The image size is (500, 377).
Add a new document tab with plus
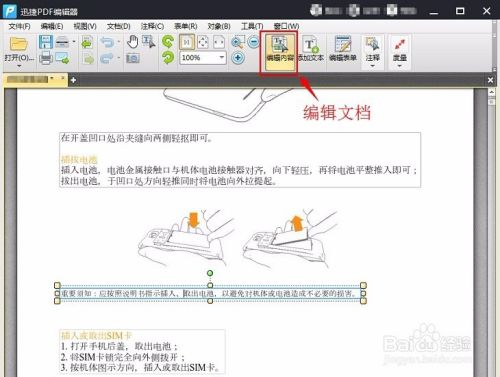tap(73, 80)
